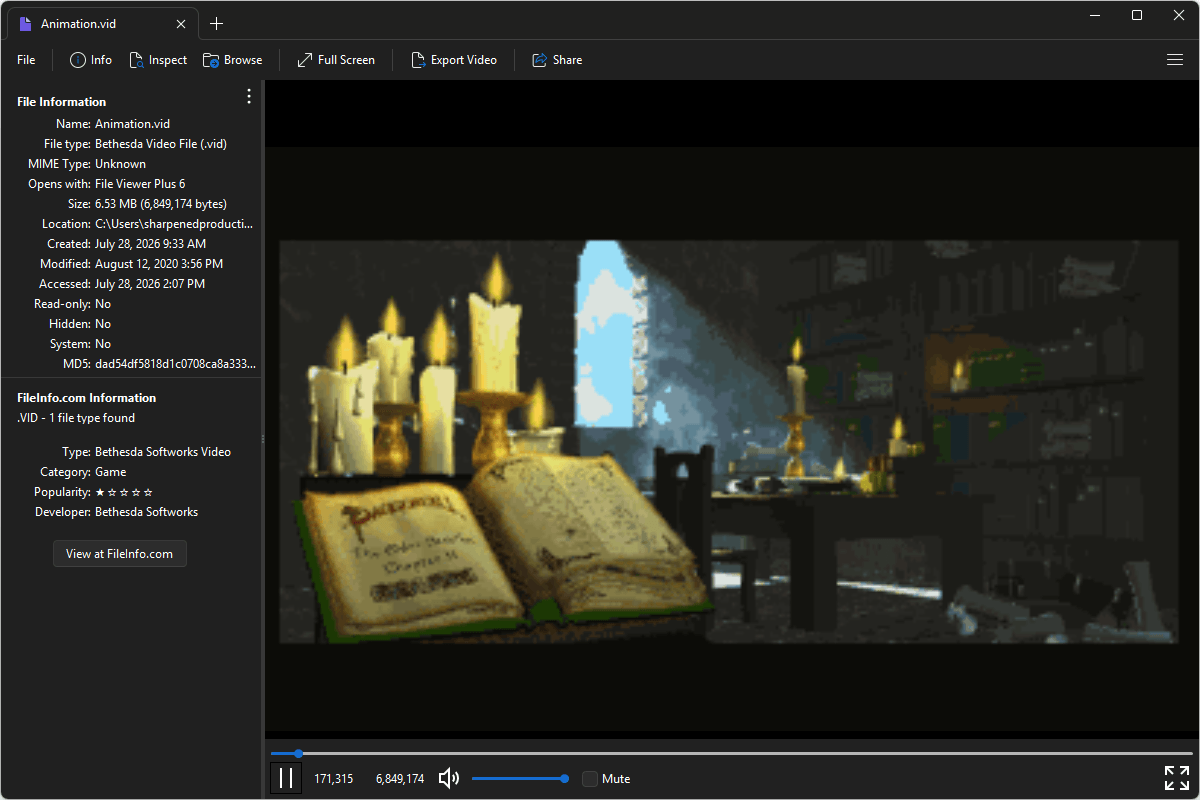
Task: Click total size counter 6,849,174
Action: coord(400,778)
